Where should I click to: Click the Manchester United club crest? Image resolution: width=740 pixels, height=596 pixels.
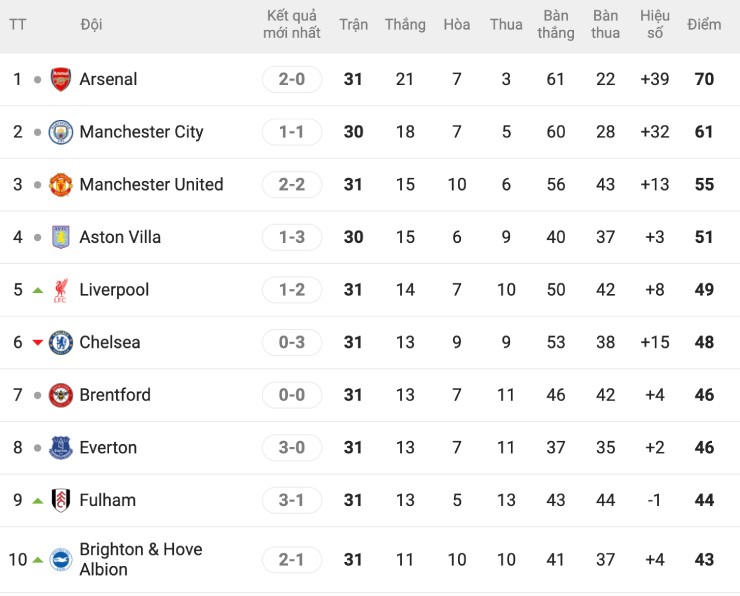(61, 185)
